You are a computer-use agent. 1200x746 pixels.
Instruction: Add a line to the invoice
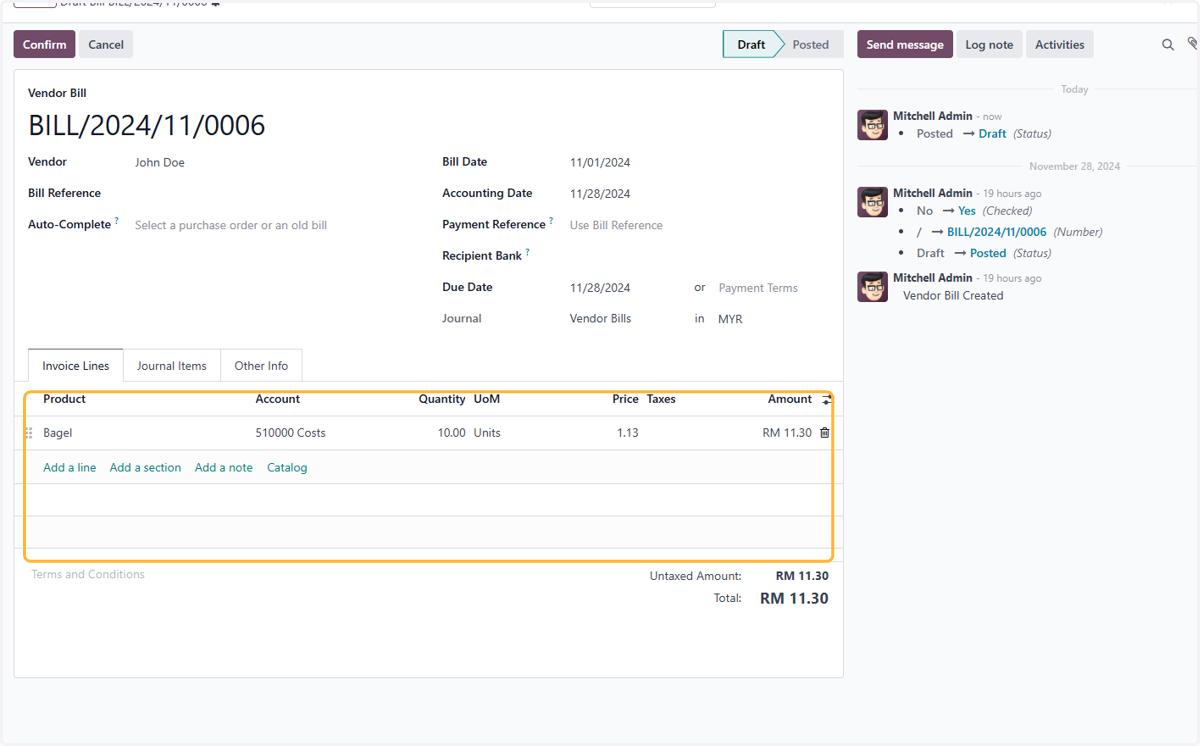(x=70, y=468)
